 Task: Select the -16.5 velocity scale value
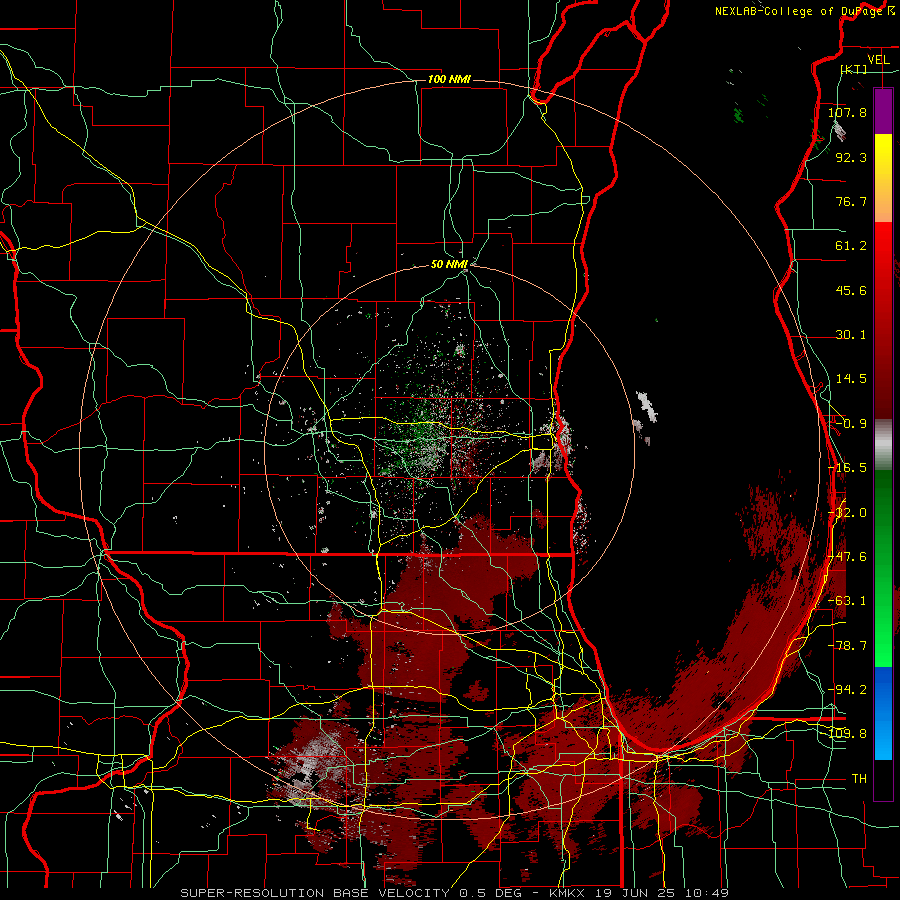(847, 468)
